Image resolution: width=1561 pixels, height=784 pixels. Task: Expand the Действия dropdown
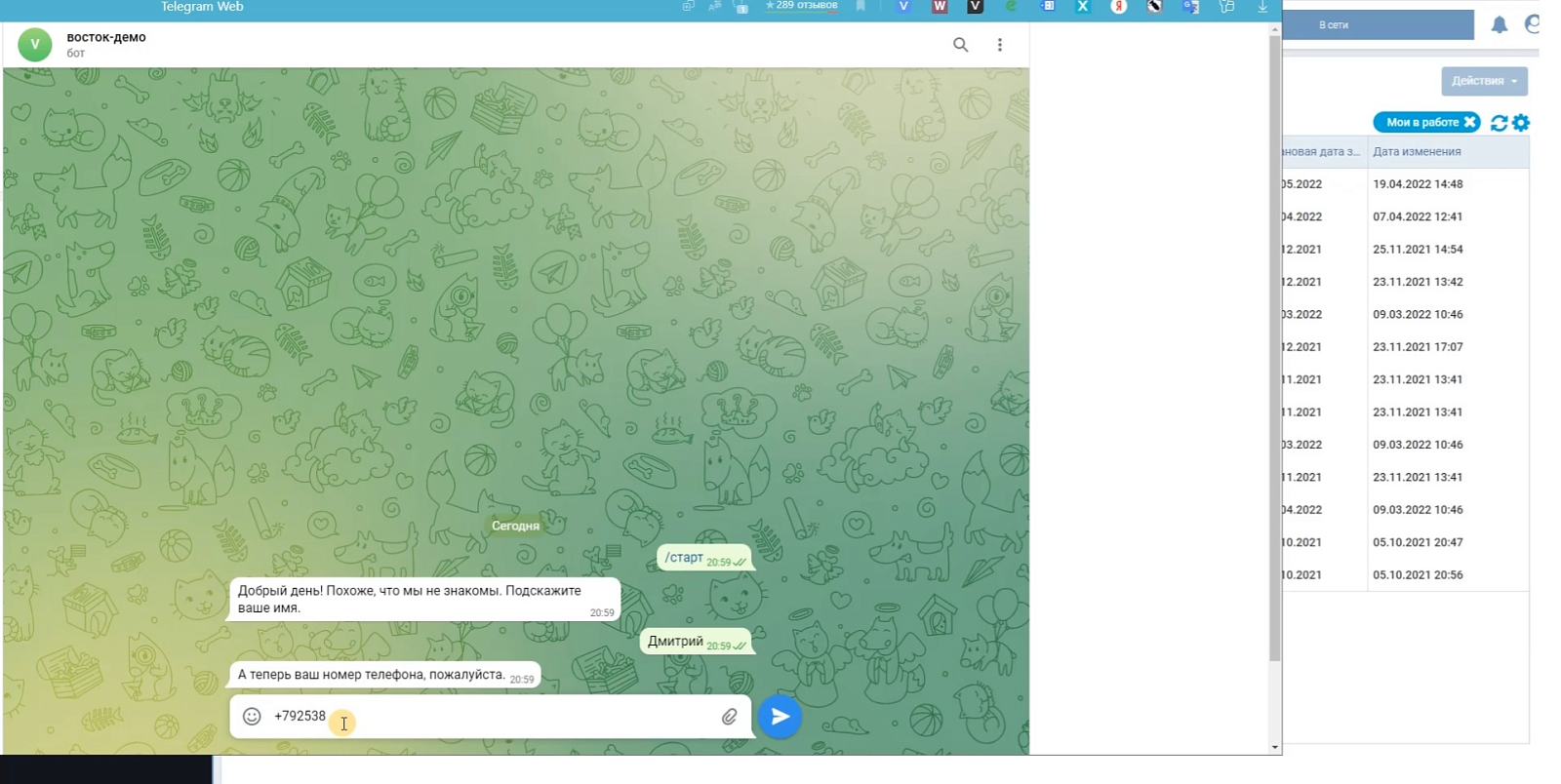pos(1484,81)
